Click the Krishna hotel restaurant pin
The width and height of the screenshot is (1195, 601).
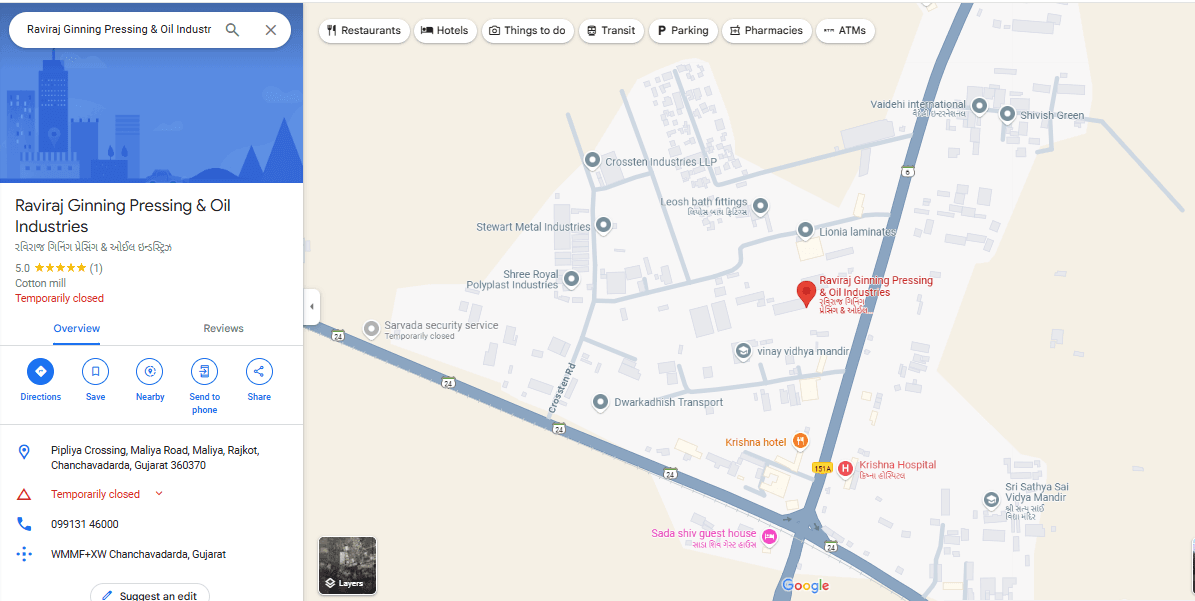point(799,440)
